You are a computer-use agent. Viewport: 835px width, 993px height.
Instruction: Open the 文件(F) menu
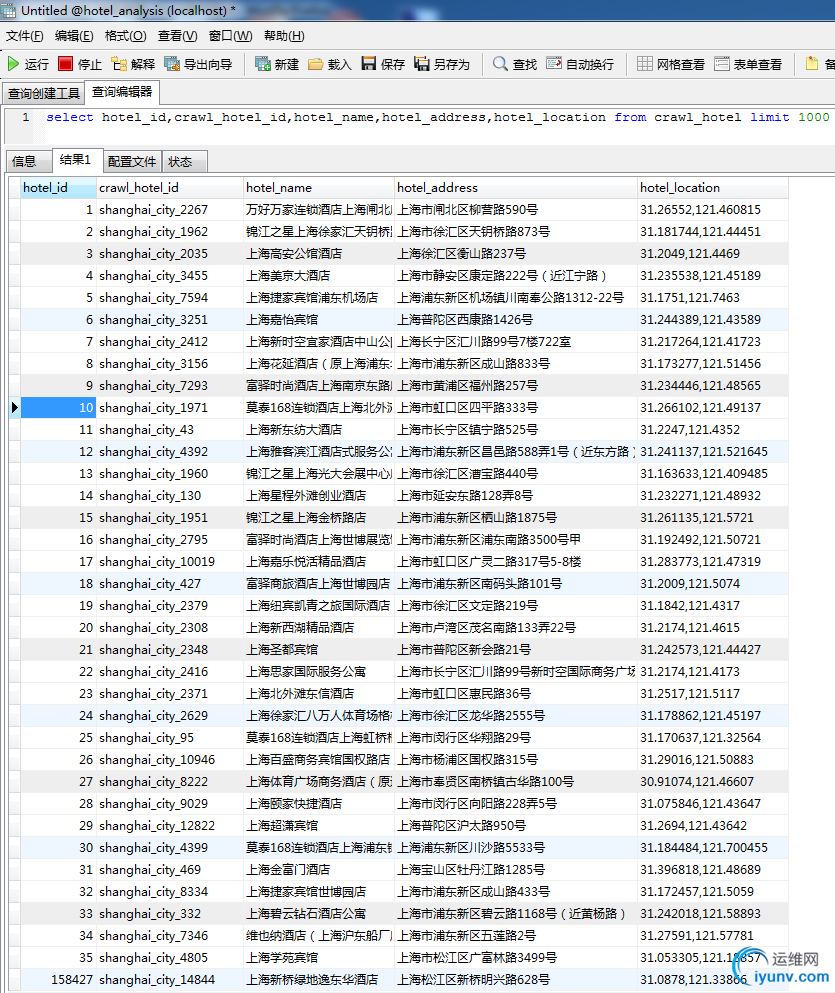(25, 36)
